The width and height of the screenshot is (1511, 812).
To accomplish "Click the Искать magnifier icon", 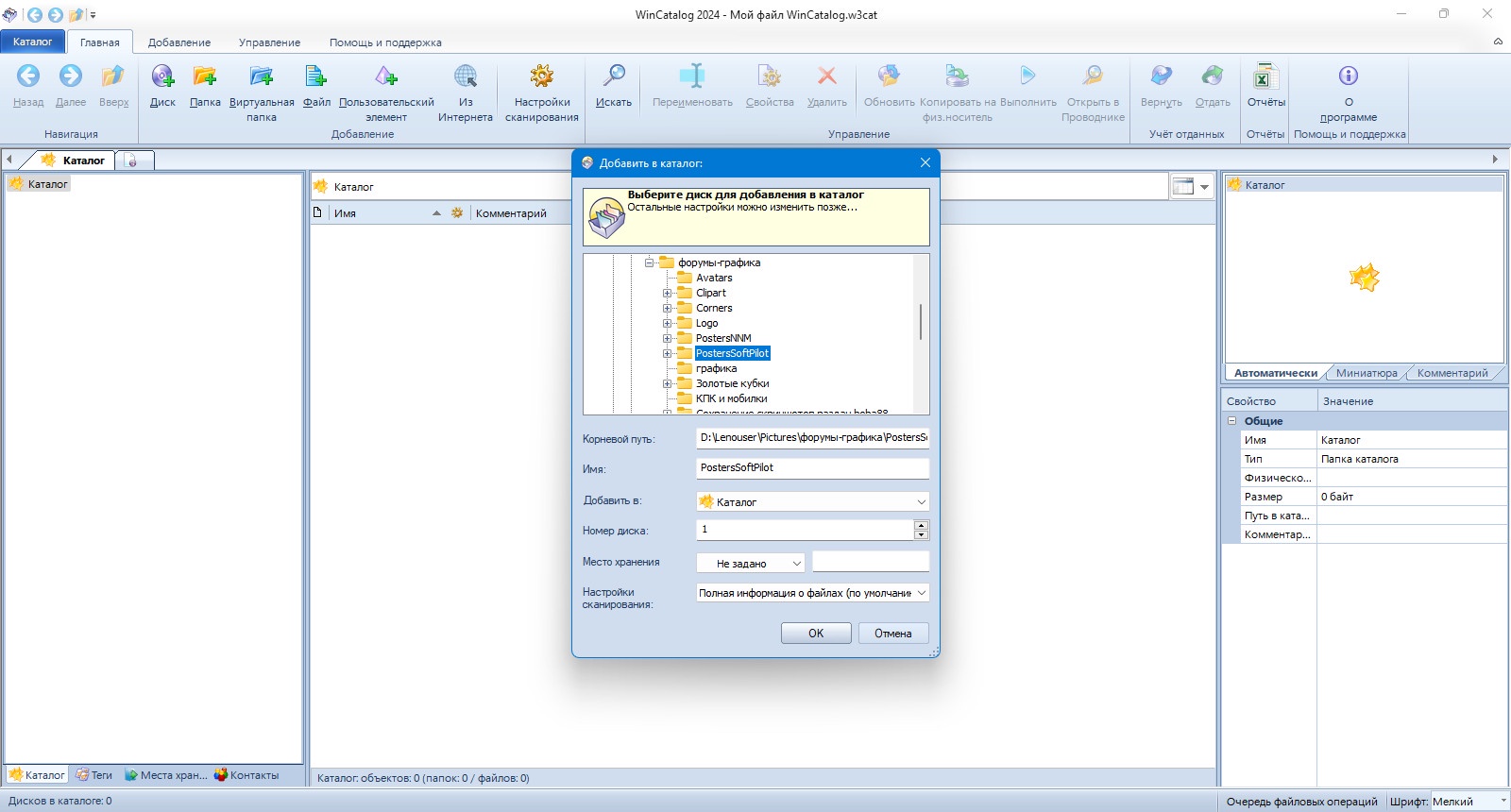I will tap(614, 76).
